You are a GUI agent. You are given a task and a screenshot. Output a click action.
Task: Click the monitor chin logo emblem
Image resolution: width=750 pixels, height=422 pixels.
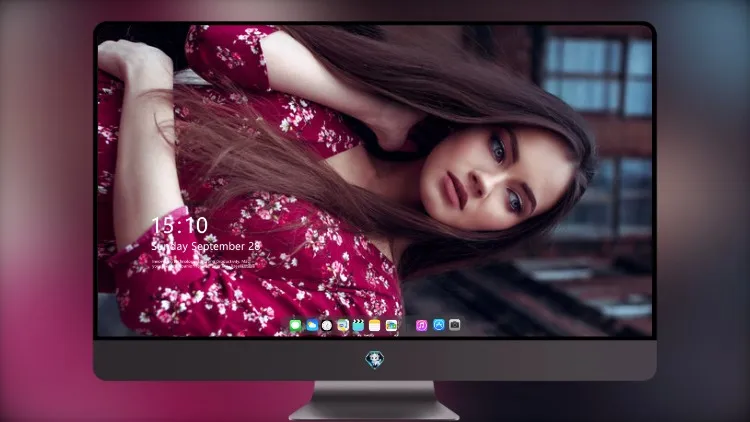coord(375,359)
